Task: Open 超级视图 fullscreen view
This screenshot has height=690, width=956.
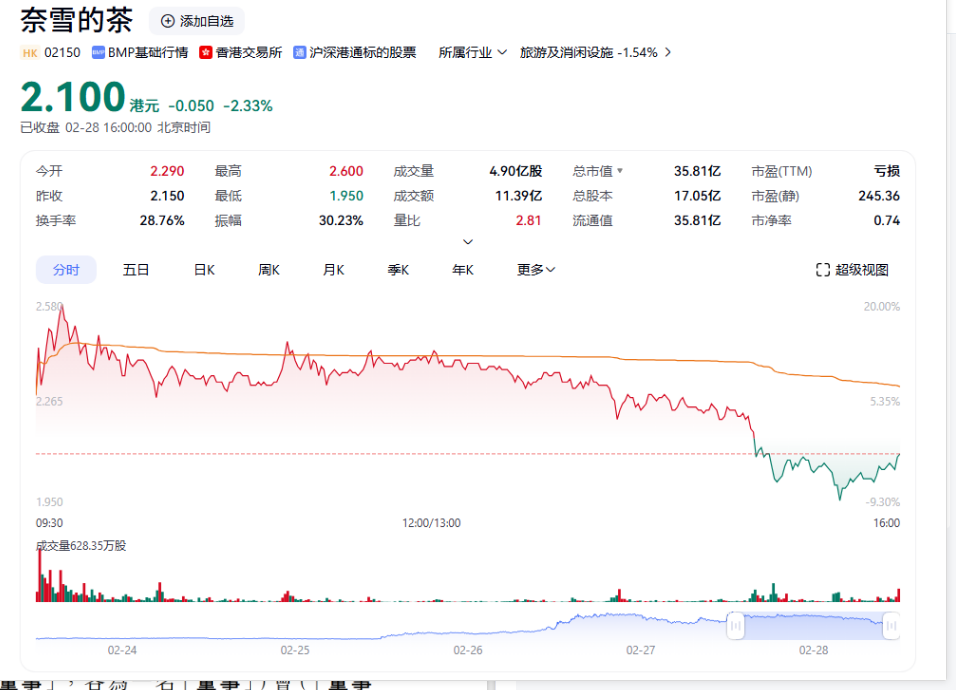Action: [x=852, y=270]
